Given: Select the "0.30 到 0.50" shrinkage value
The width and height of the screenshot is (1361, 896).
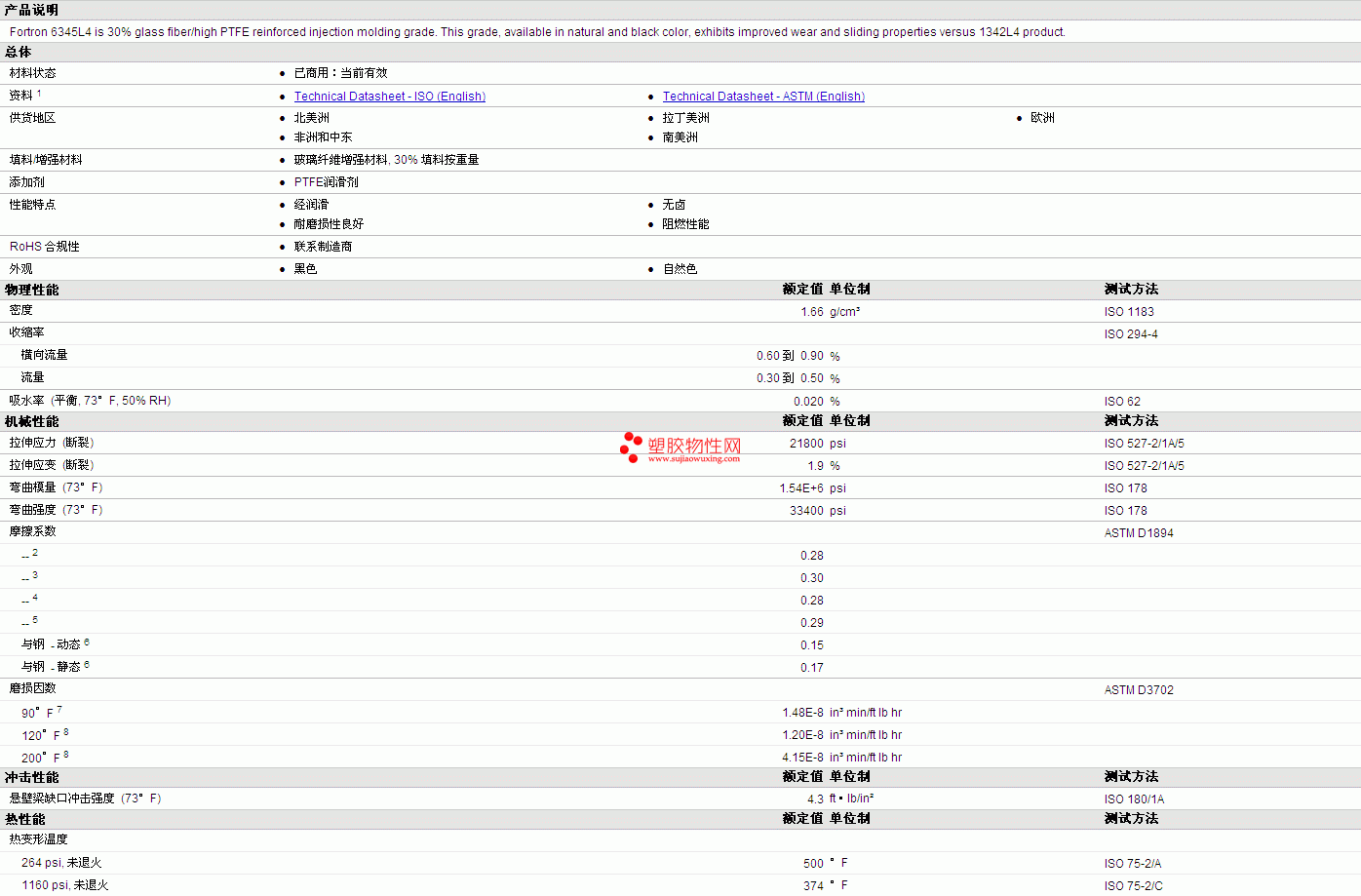Looking at the screenshot, I should point(790,378).
